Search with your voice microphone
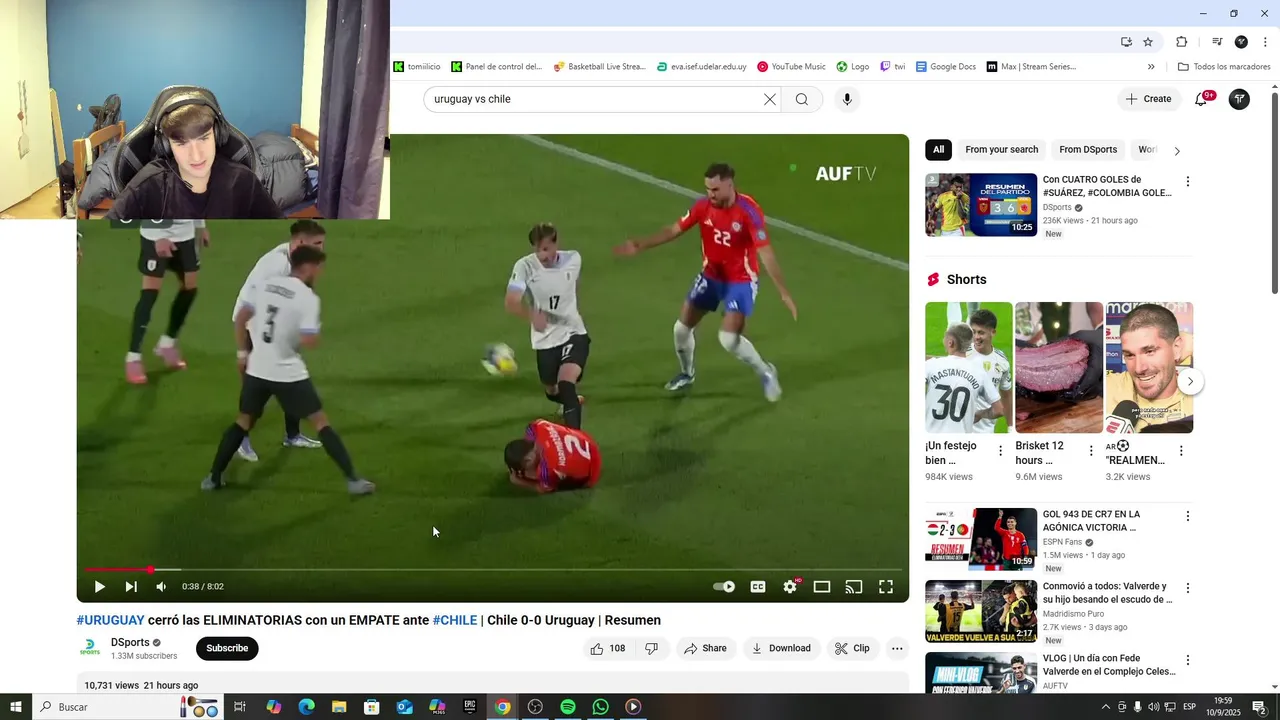1280x720 pixels. (847, 99)
